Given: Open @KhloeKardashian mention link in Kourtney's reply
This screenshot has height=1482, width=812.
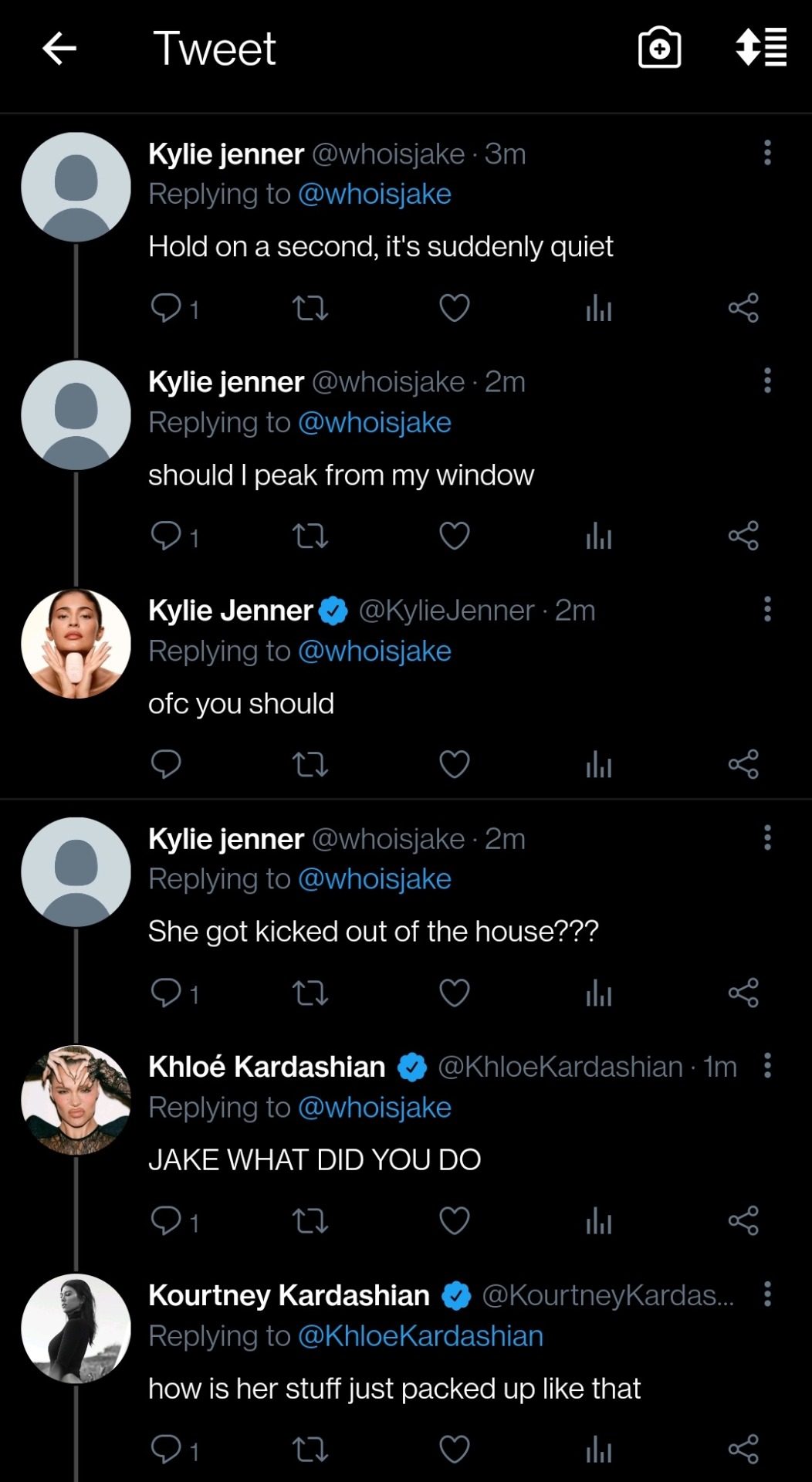Looking at the screenshot, I should 420,1336.
